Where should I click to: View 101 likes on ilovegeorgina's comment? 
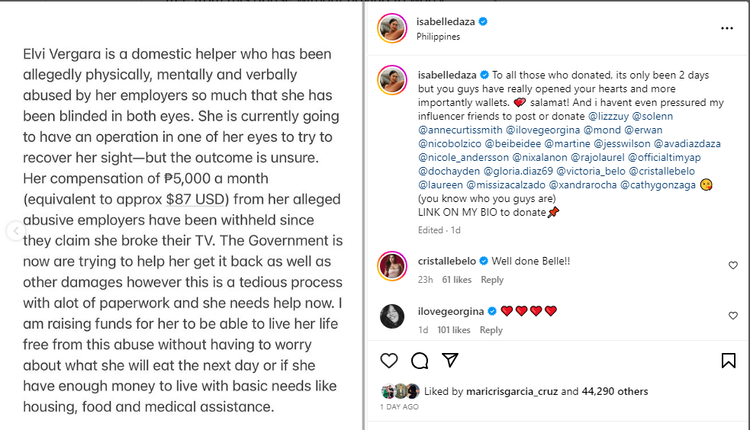tap(455, 329)
